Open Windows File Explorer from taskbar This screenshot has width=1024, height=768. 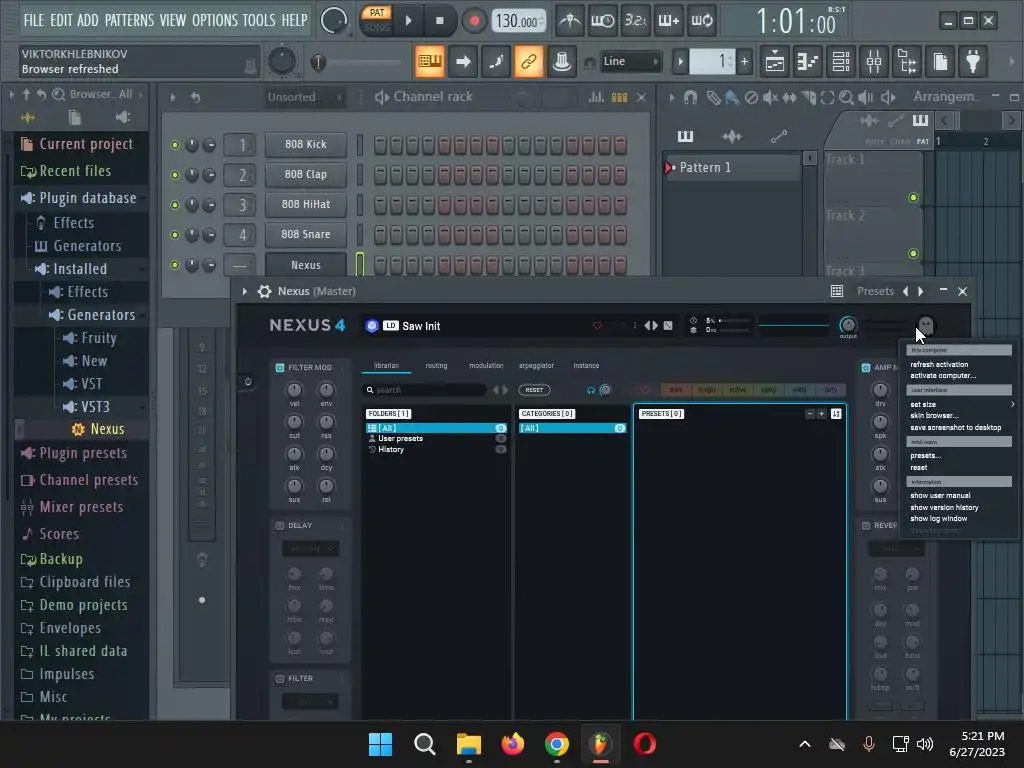468,744
